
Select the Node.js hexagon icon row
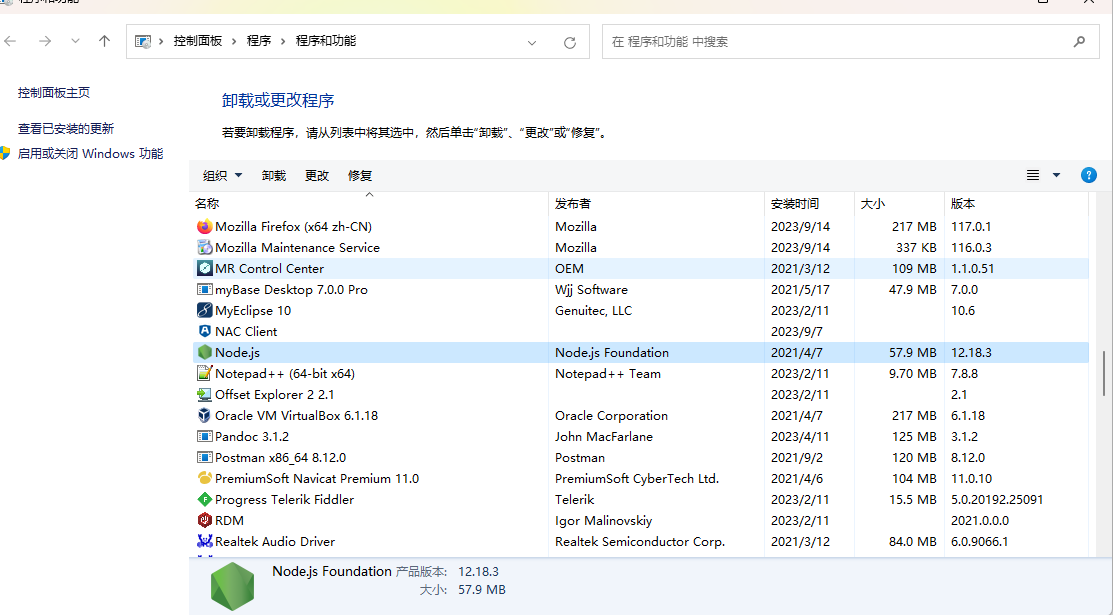pyautogui.click(x=205, y=353)
